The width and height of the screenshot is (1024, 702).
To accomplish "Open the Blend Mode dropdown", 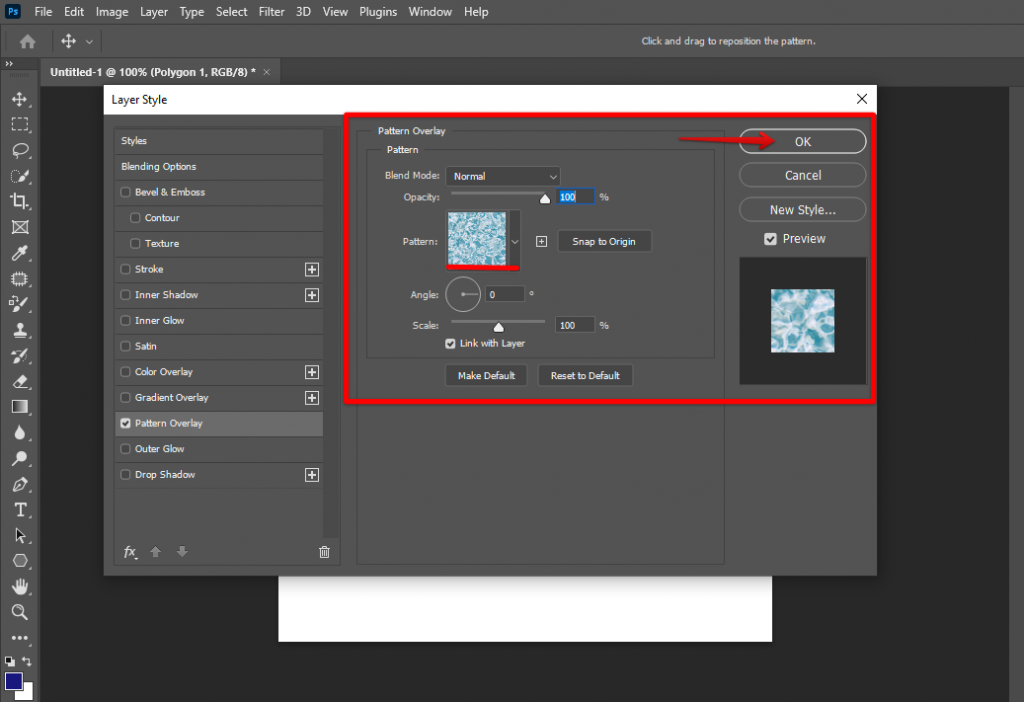I will tap(503, 175).
